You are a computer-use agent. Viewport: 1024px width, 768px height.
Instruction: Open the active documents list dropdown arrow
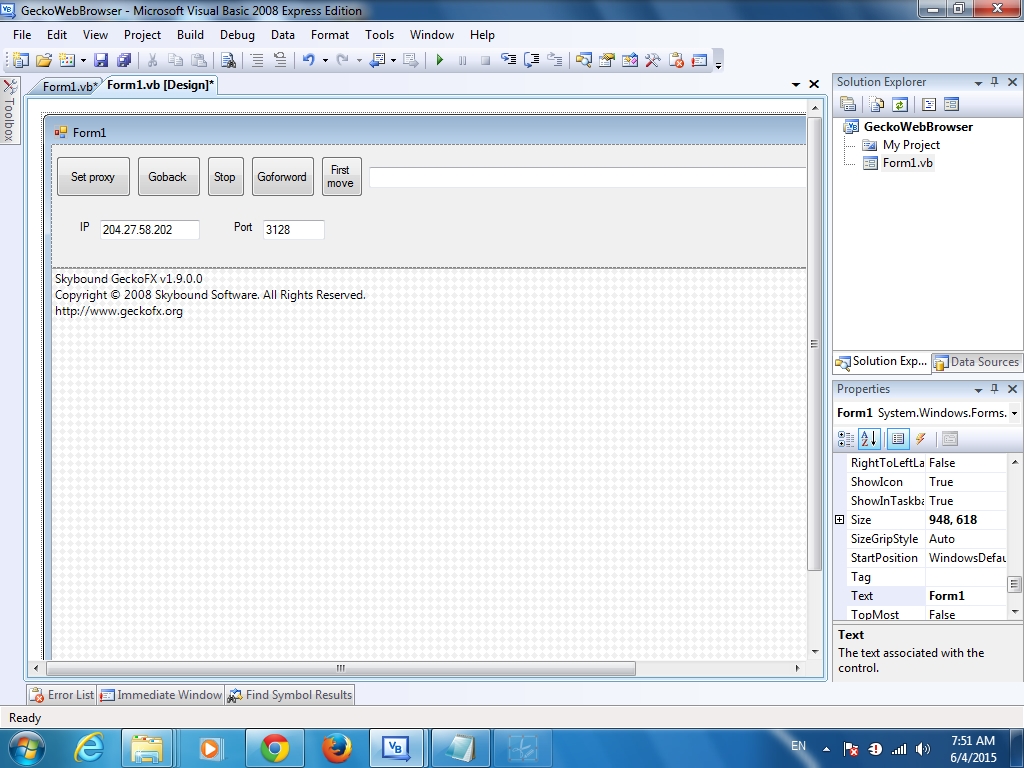pyautogui.click(x=795, y=84)
